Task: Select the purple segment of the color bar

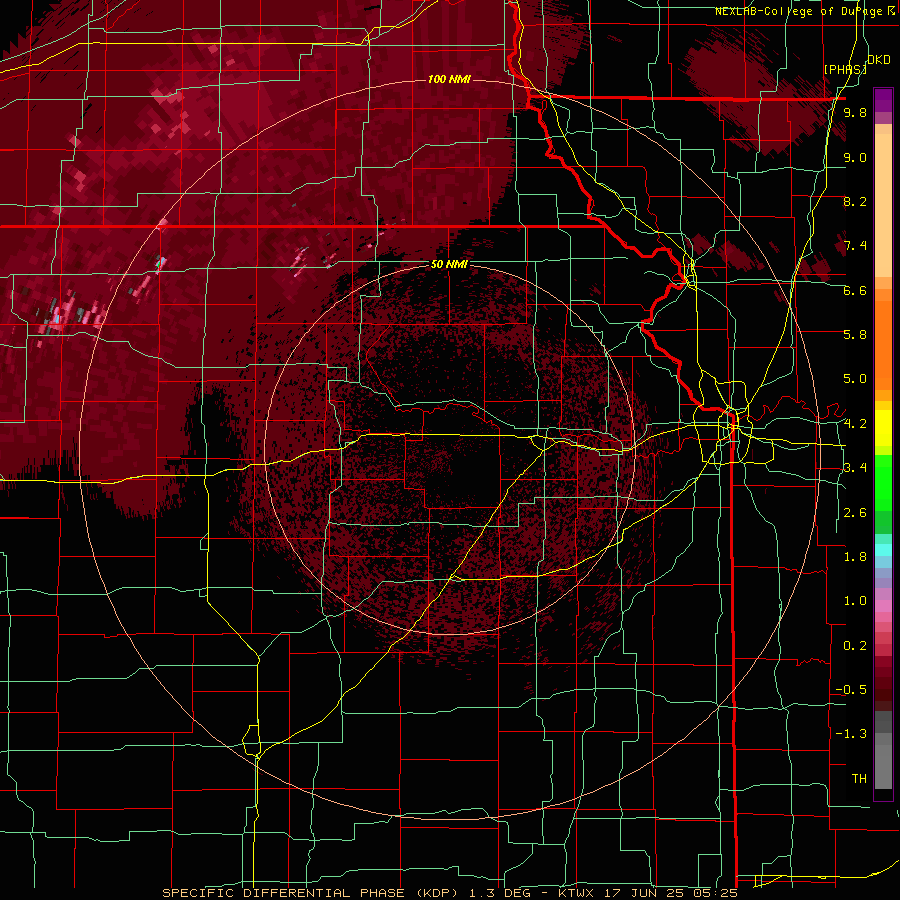Action: [883, 100]
